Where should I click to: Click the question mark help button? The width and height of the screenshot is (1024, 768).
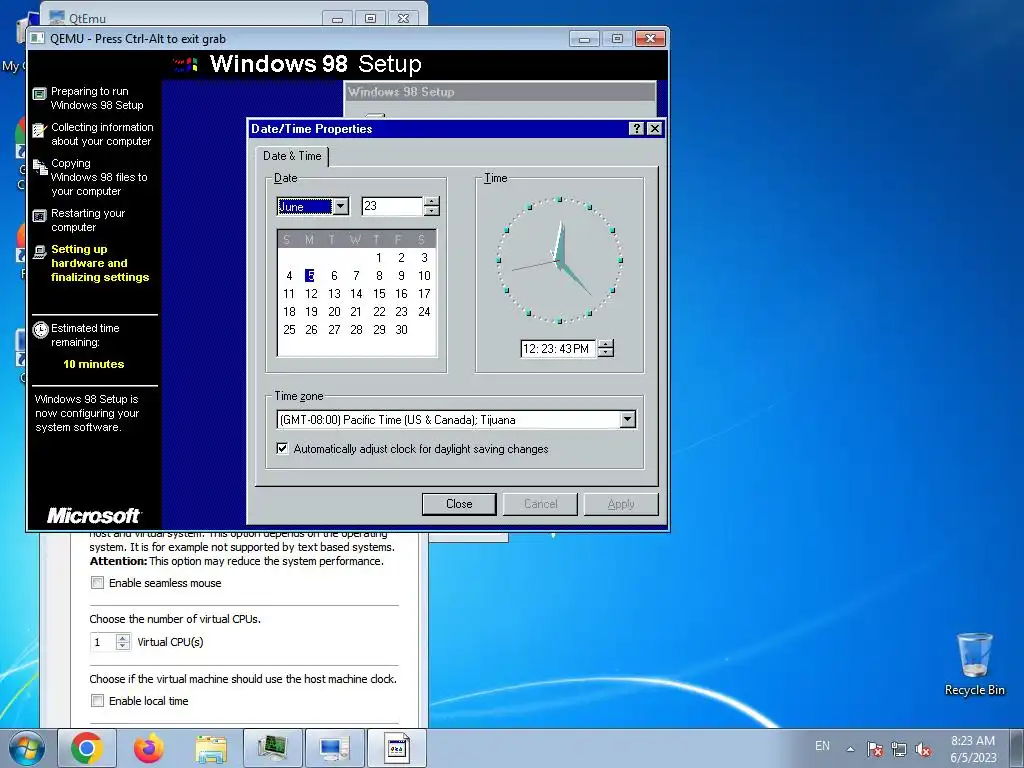click(x=637, y=129)
